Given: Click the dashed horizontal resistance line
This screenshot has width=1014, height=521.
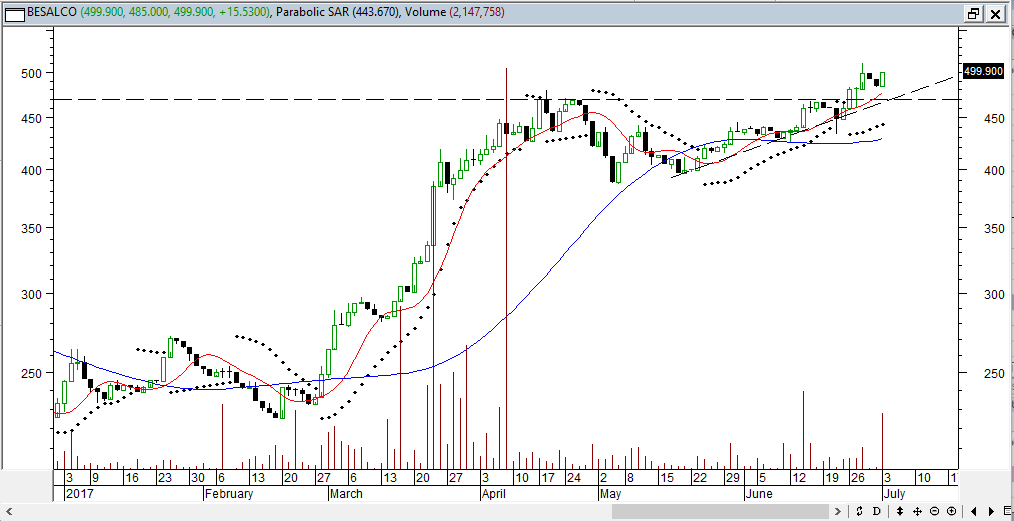Looking at the screenshot, I should tap(504, 100).
